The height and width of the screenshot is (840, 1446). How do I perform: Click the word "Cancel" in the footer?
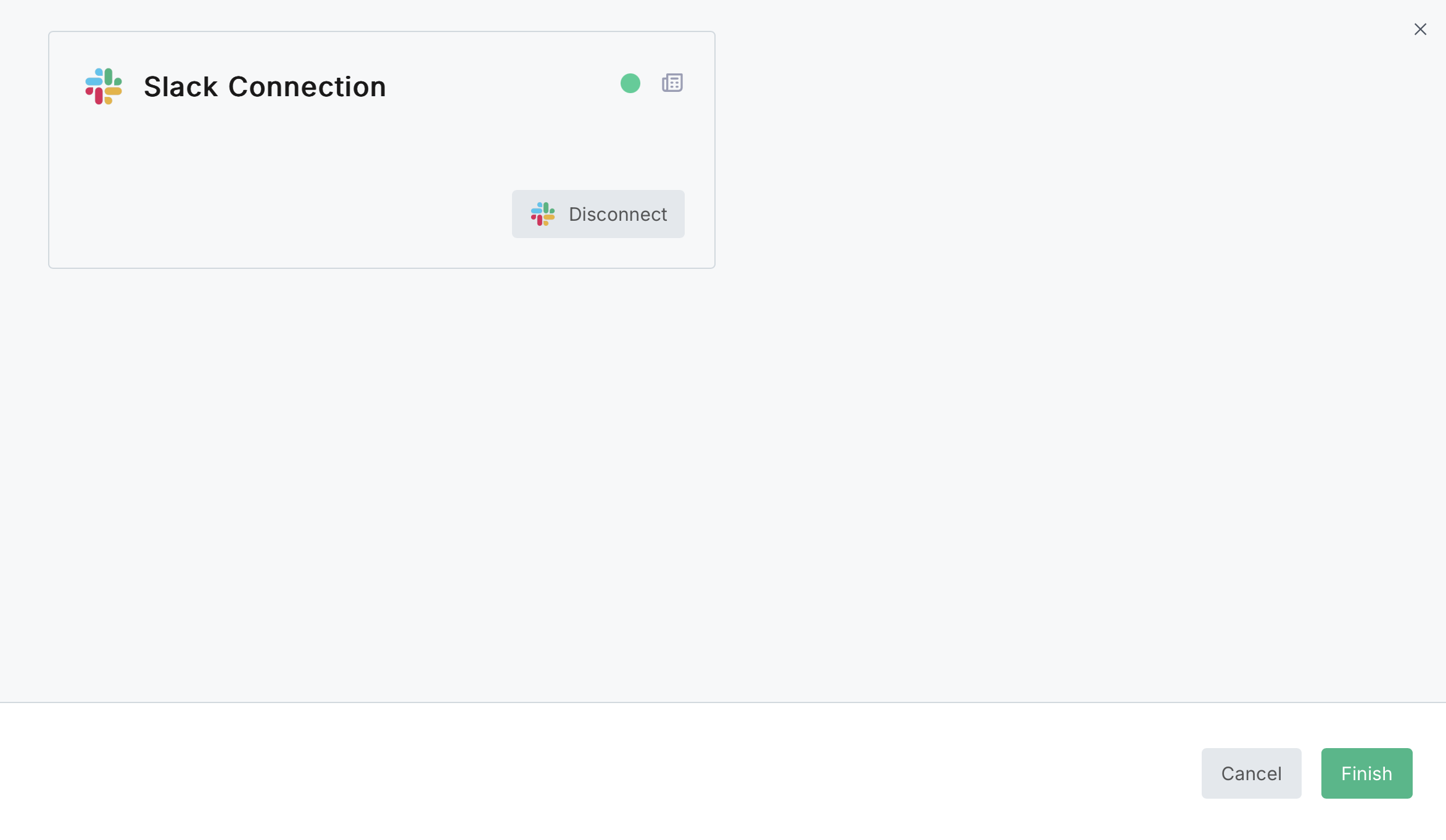point(1251,773)
